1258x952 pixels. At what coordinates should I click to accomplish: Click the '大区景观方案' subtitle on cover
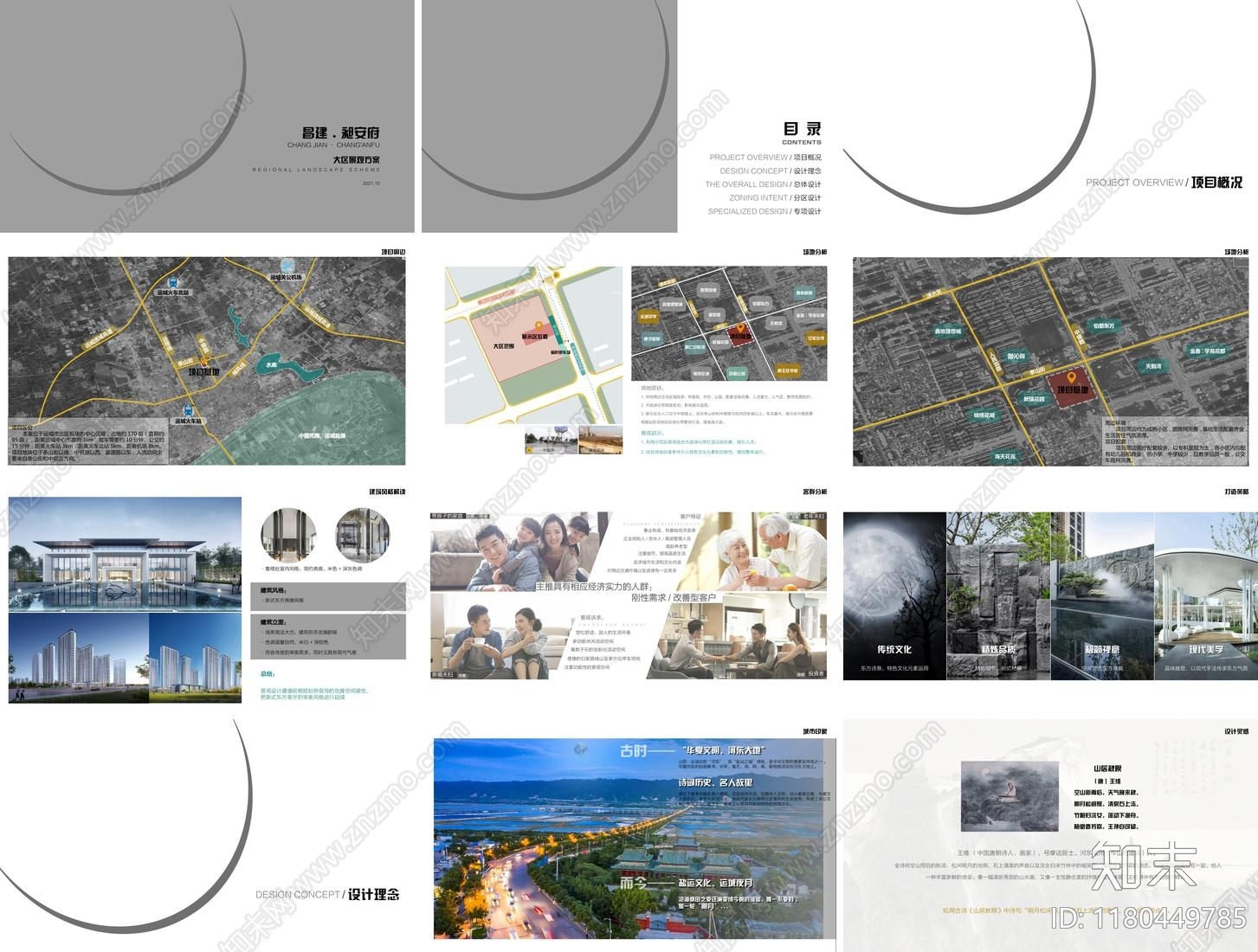[x=356, y=160]
